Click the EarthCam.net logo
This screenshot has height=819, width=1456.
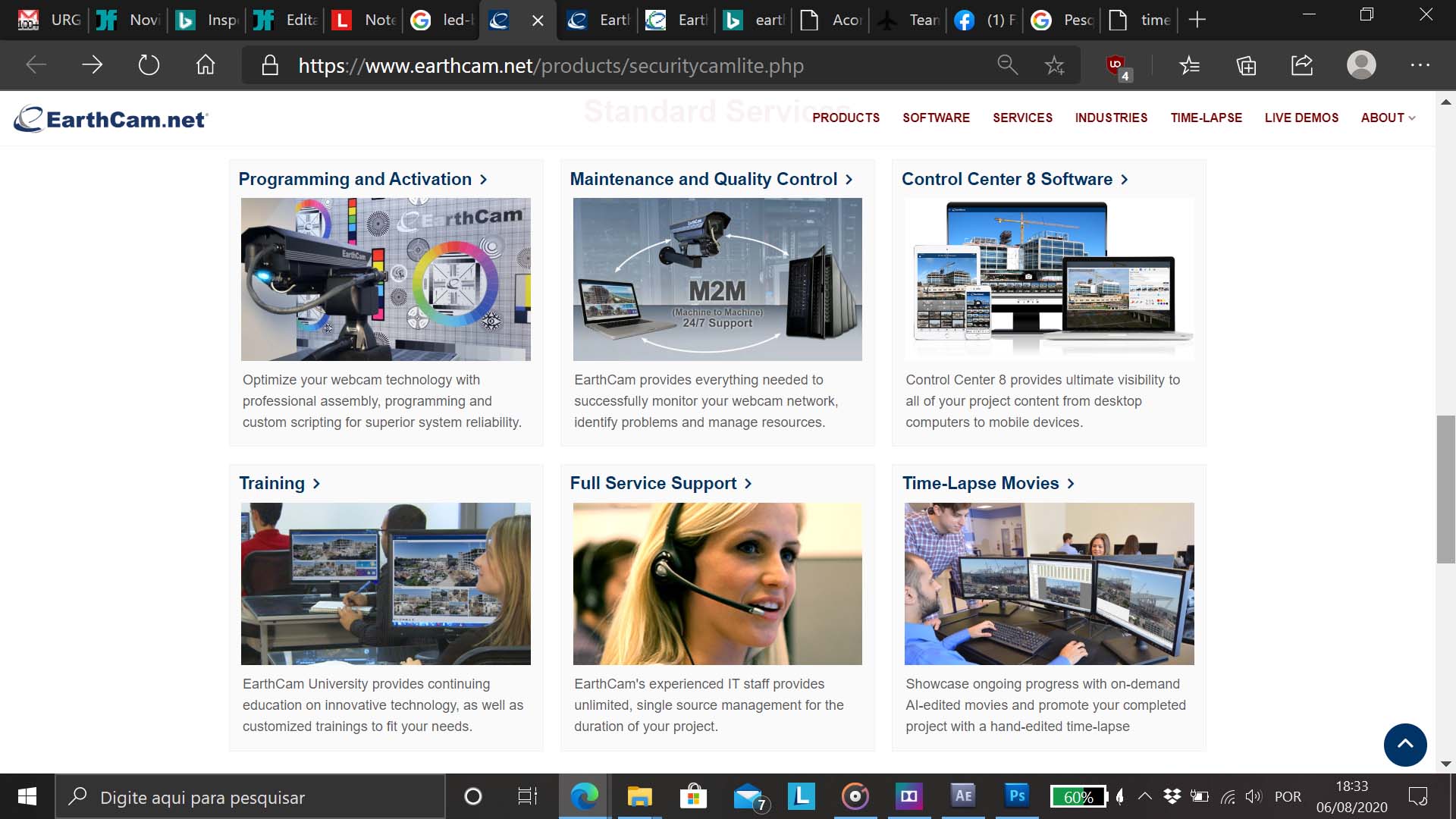click(111, 119)
